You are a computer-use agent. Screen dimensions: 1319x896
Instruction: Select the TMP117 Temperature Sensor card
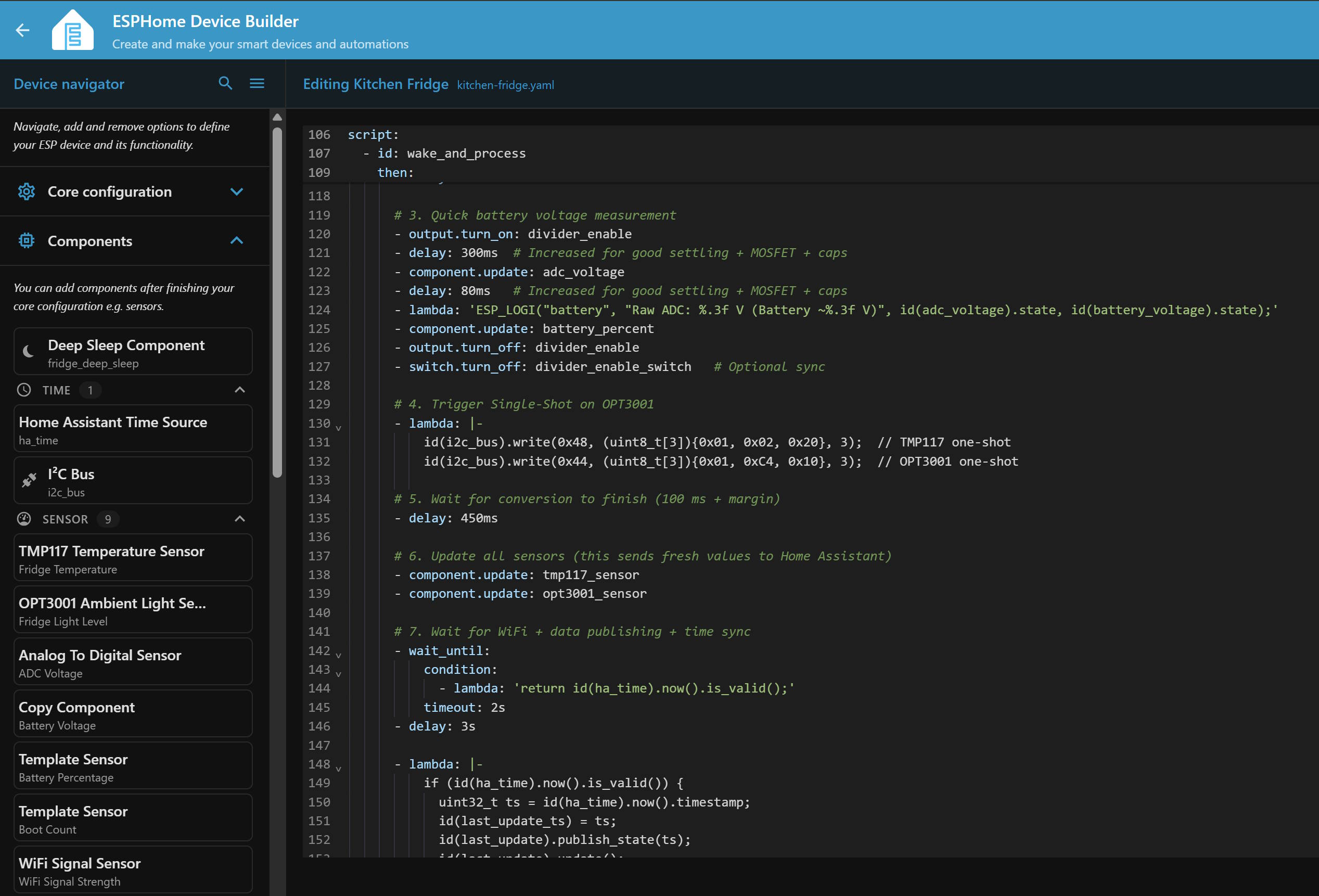pyautogui.click(x=133, y=558)
